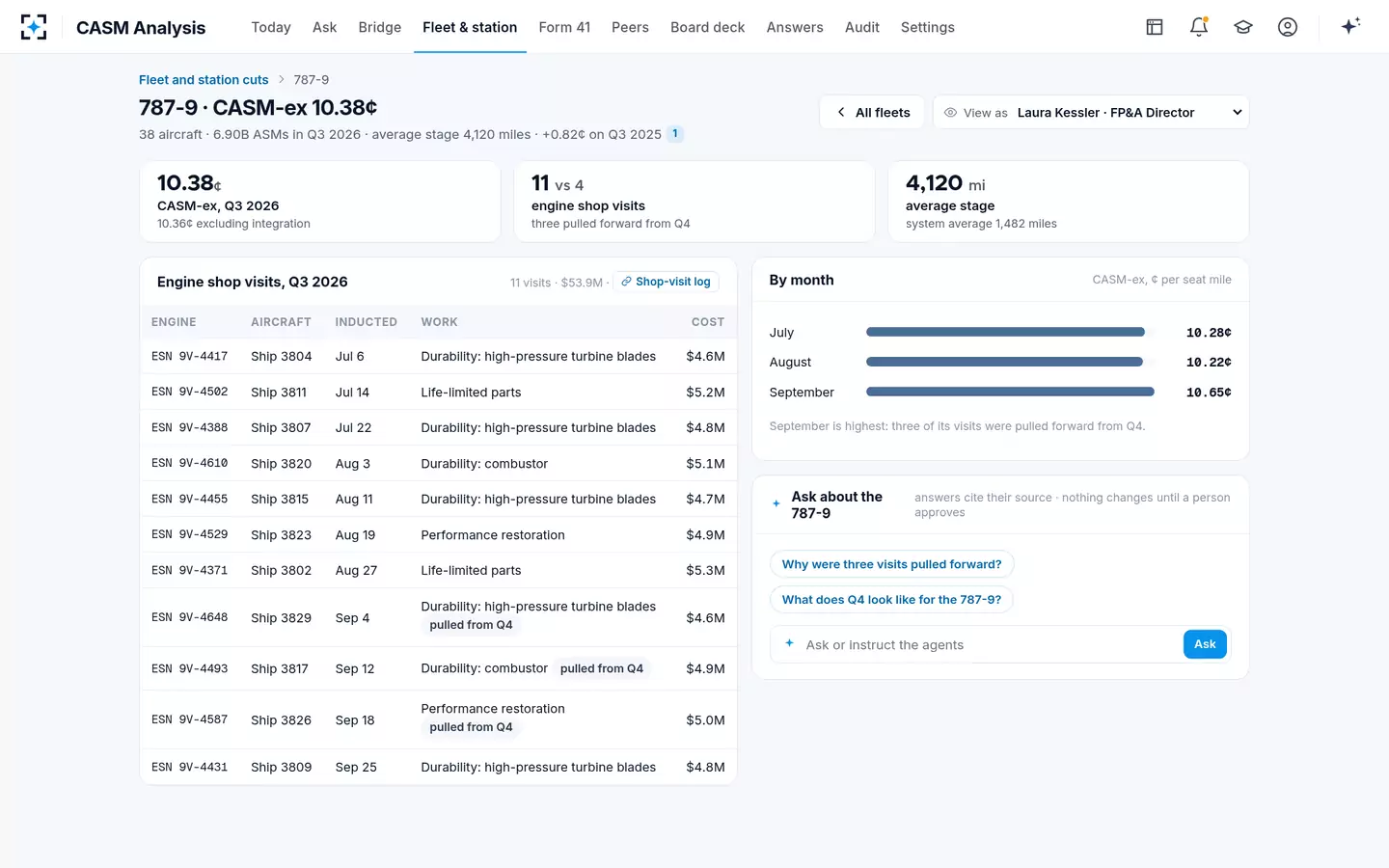Screen dimensions: 1389x868
Task: Click the Inducted column header
Action: pyautogui.click(x=367, y=322)
